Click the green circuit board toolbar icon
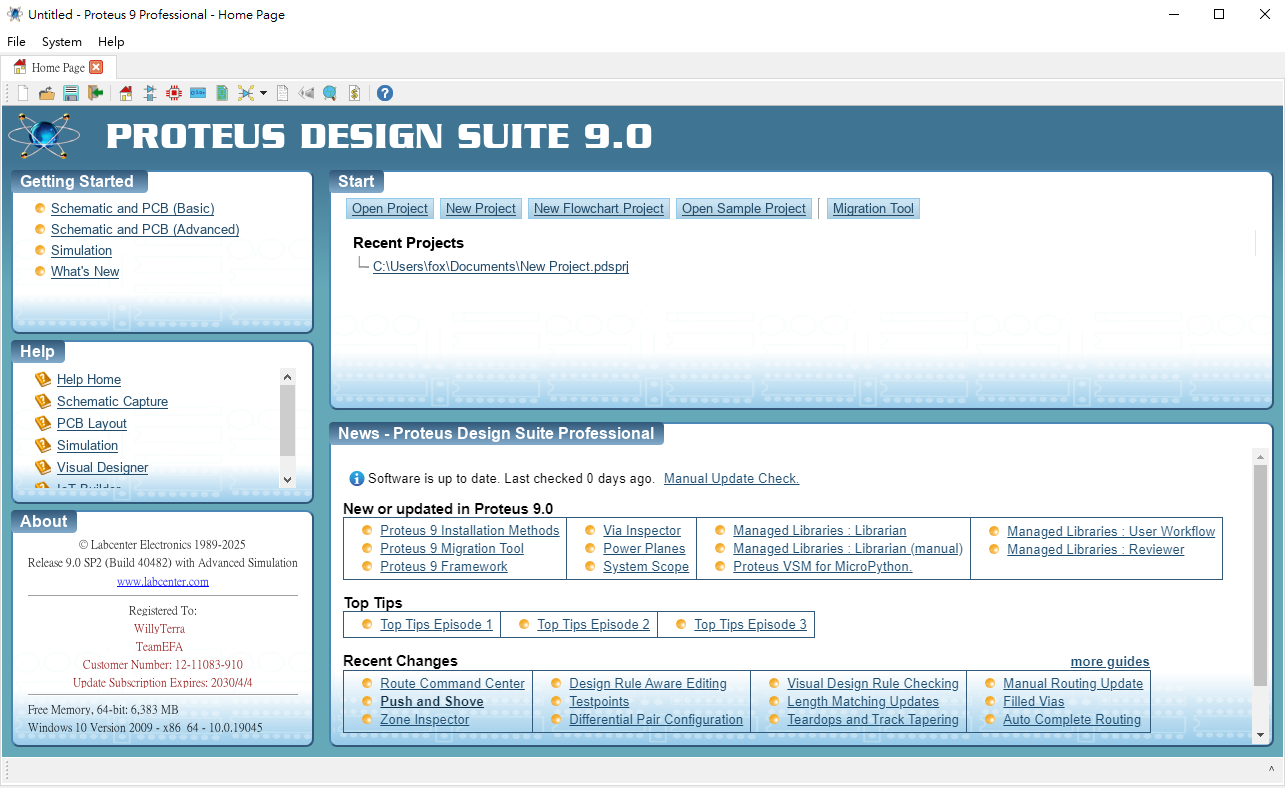 222,93
